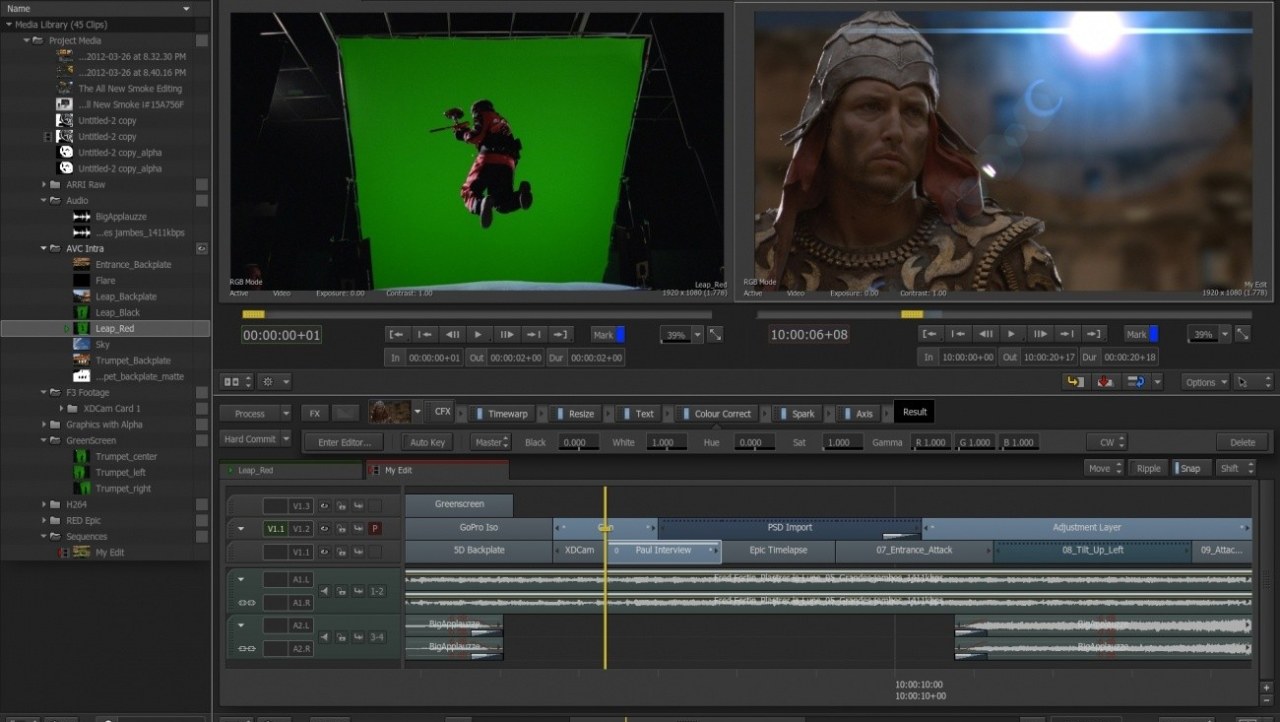Lock the V1.3 video track
The image size is (1280, 722).
point(341,506)
